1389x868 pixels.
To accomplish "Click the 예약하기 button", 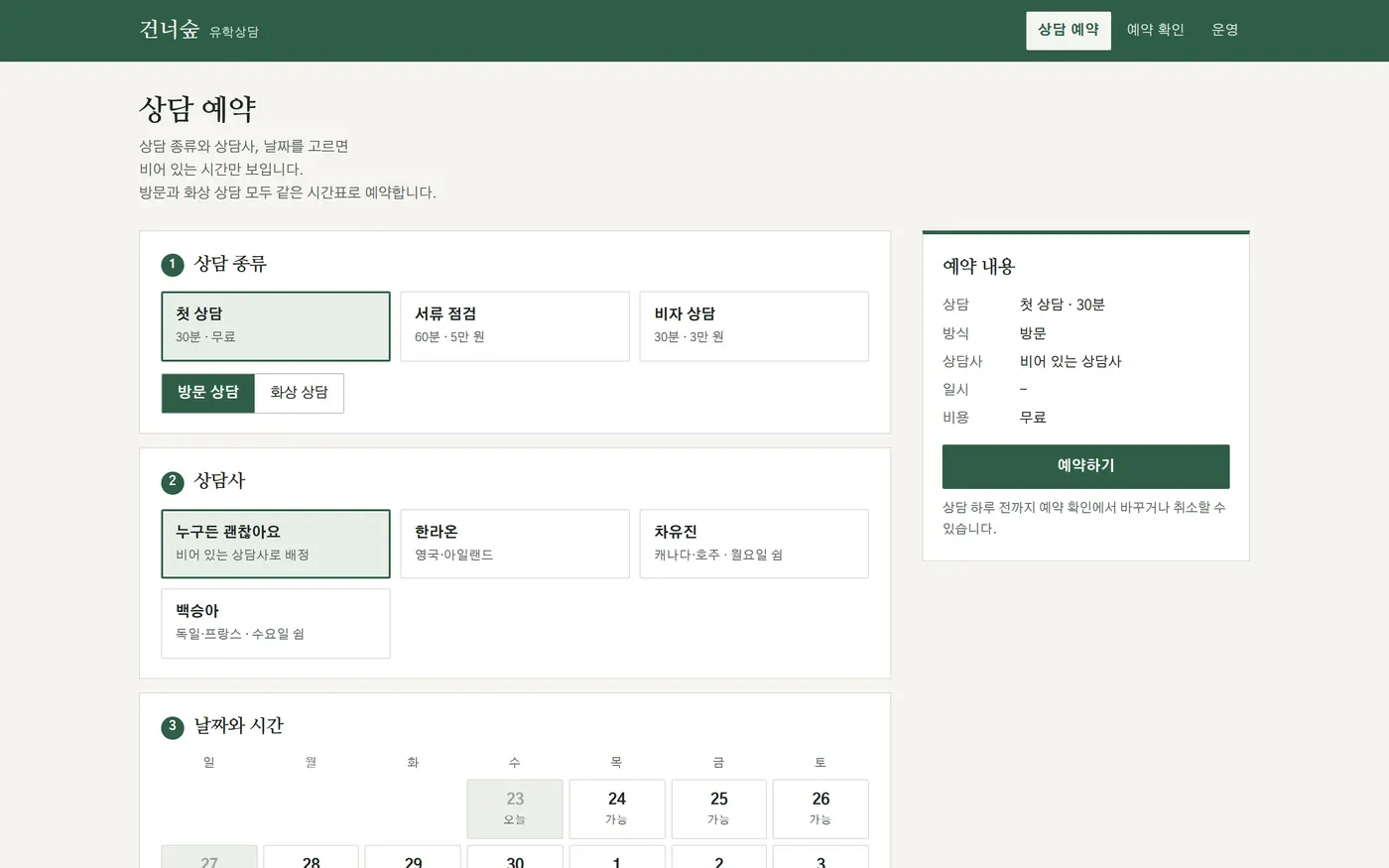I will [1085, 466].
